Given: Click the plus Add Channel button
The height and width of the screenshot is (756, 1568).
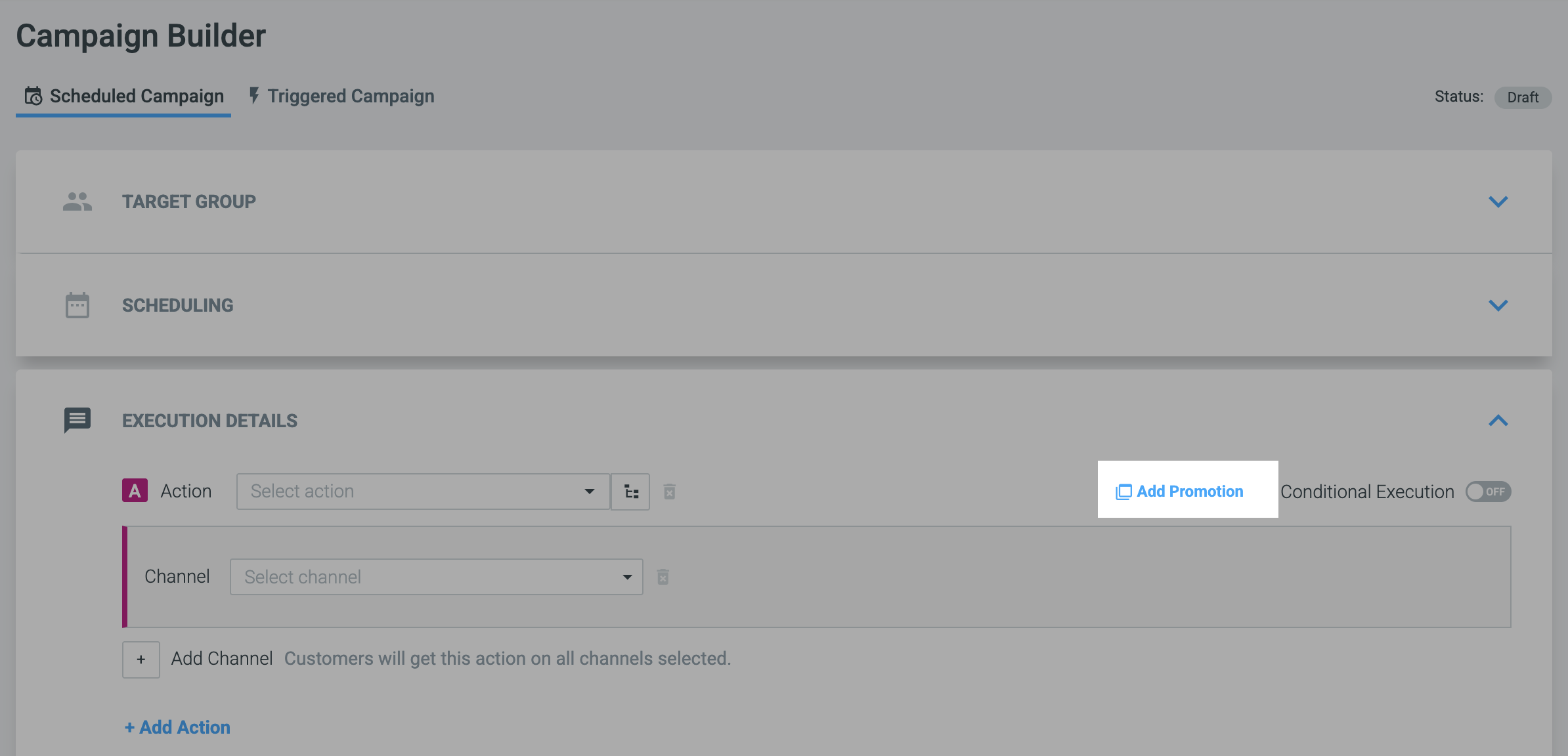Looking at the screenshot, I should point(141,660).
